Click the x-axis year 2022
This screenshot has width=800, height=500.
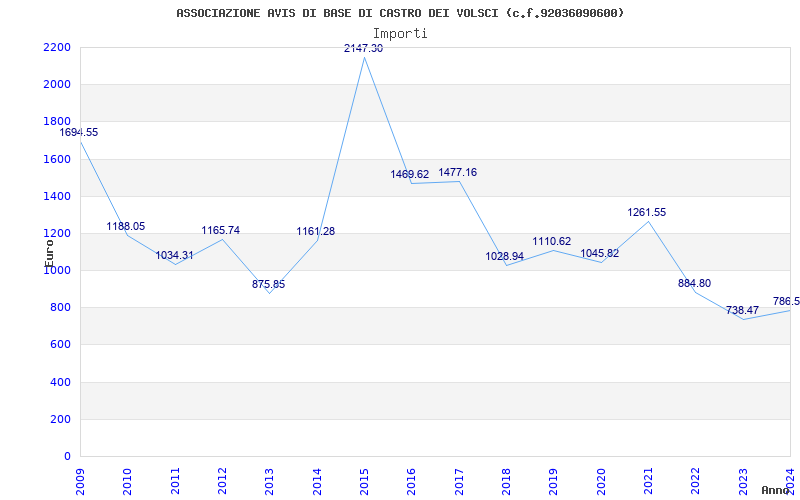point(696,481)
